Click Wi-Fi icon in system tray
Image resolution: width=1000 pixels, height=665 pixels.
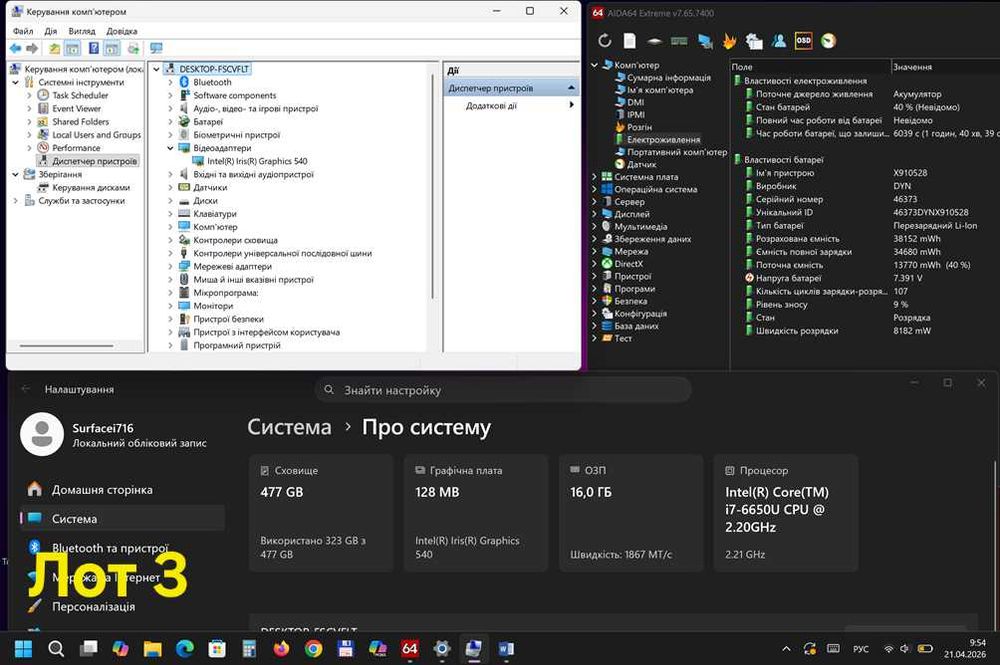pos(888,649)
